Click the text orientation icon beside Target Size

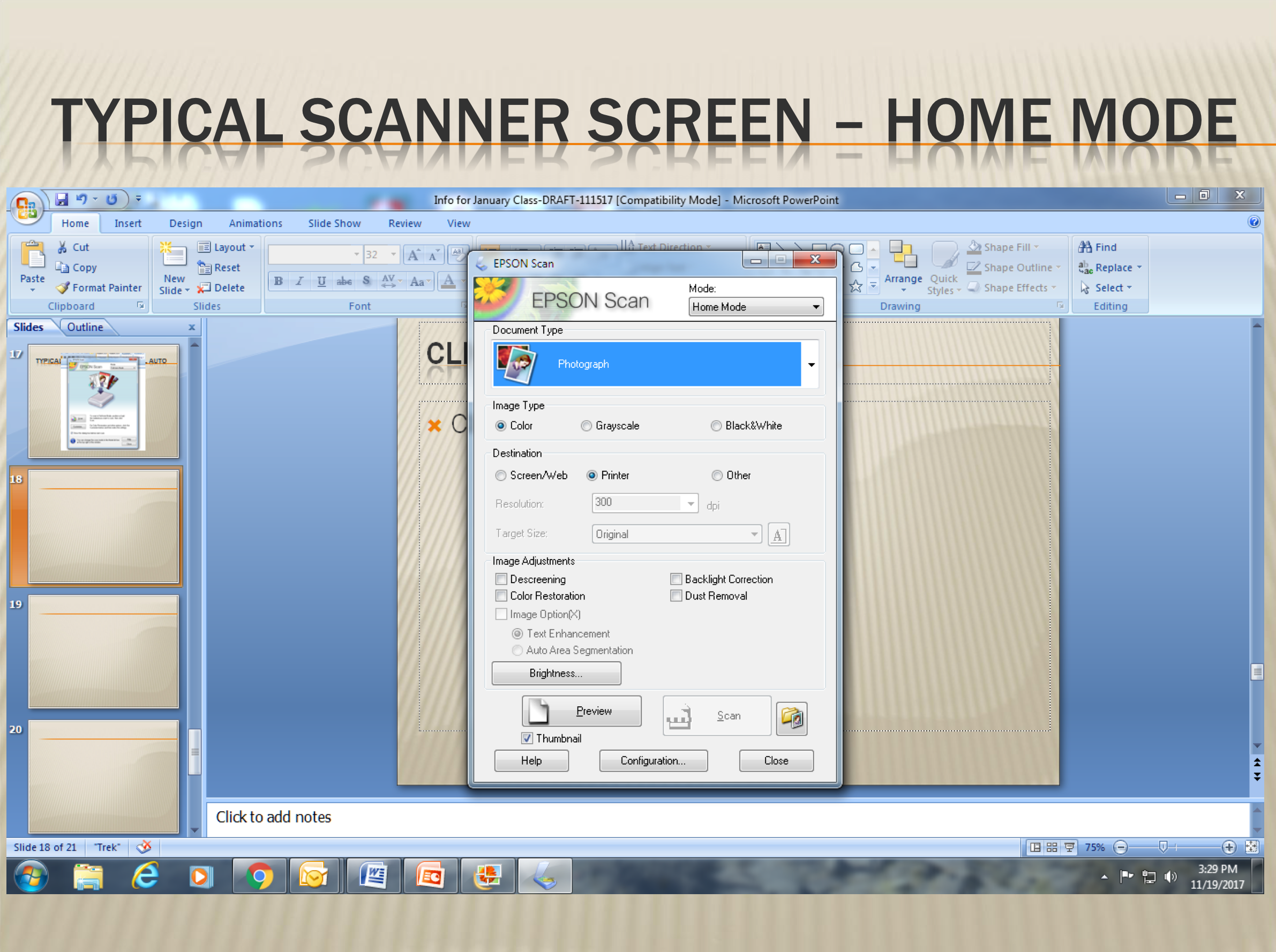click(778, 535)
